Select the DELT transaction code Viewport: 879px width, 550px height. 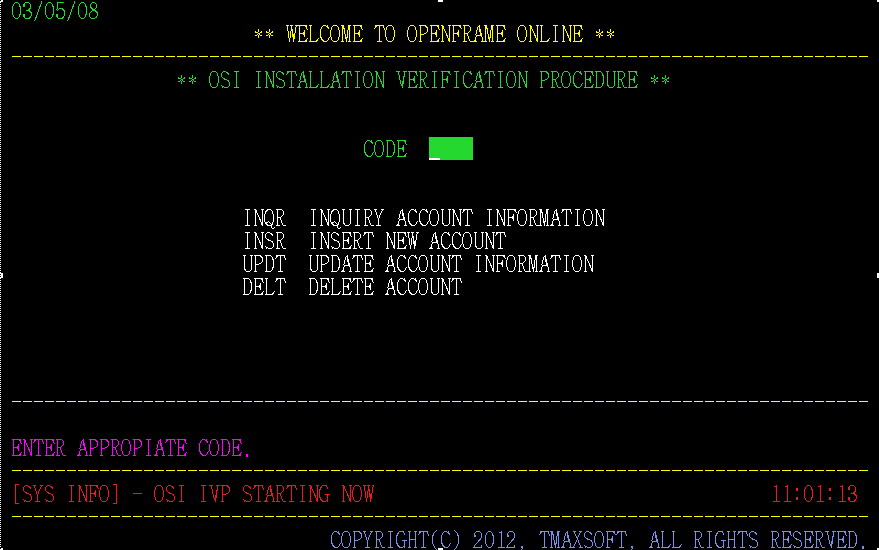[x=264, y=287]
